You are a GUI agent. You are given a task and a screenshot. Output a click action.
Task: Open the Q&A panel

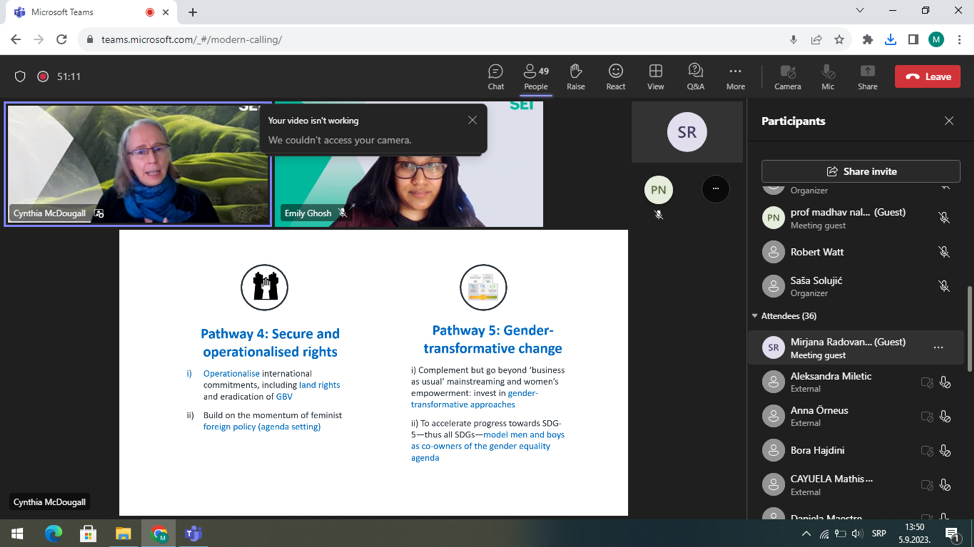click(696, 76)
